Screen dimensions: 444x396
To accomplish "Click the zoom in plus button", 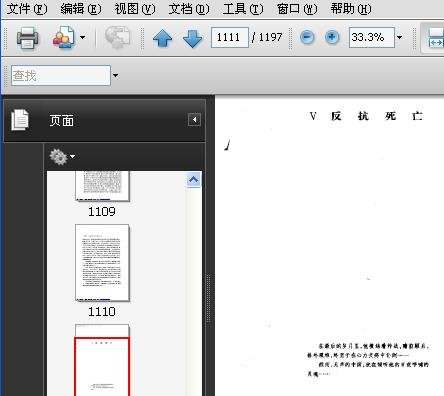I will (x=332, y=37).
